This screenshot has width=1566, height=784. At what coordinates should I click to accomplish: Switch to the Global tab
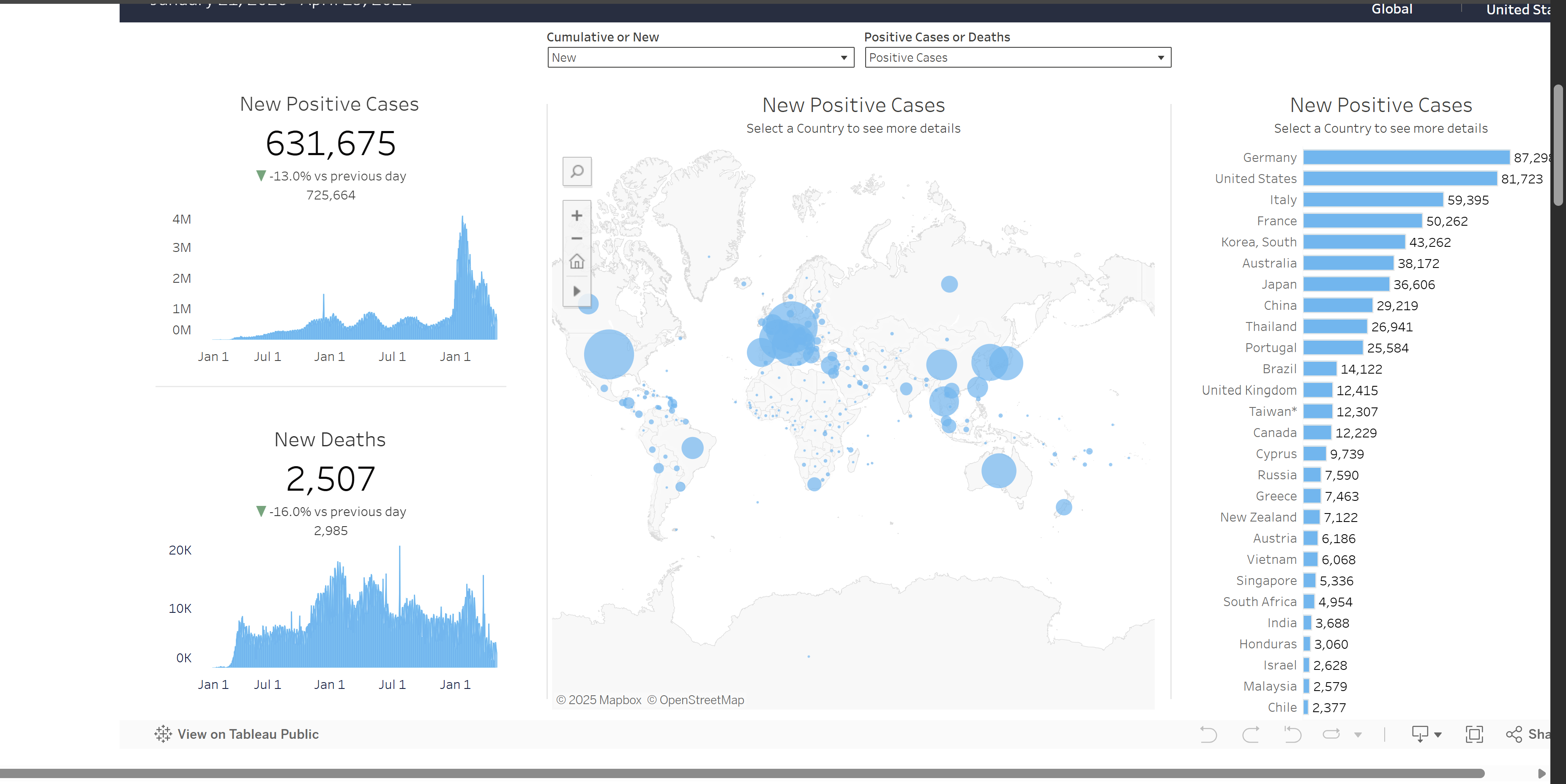(x=1391, y=9)
